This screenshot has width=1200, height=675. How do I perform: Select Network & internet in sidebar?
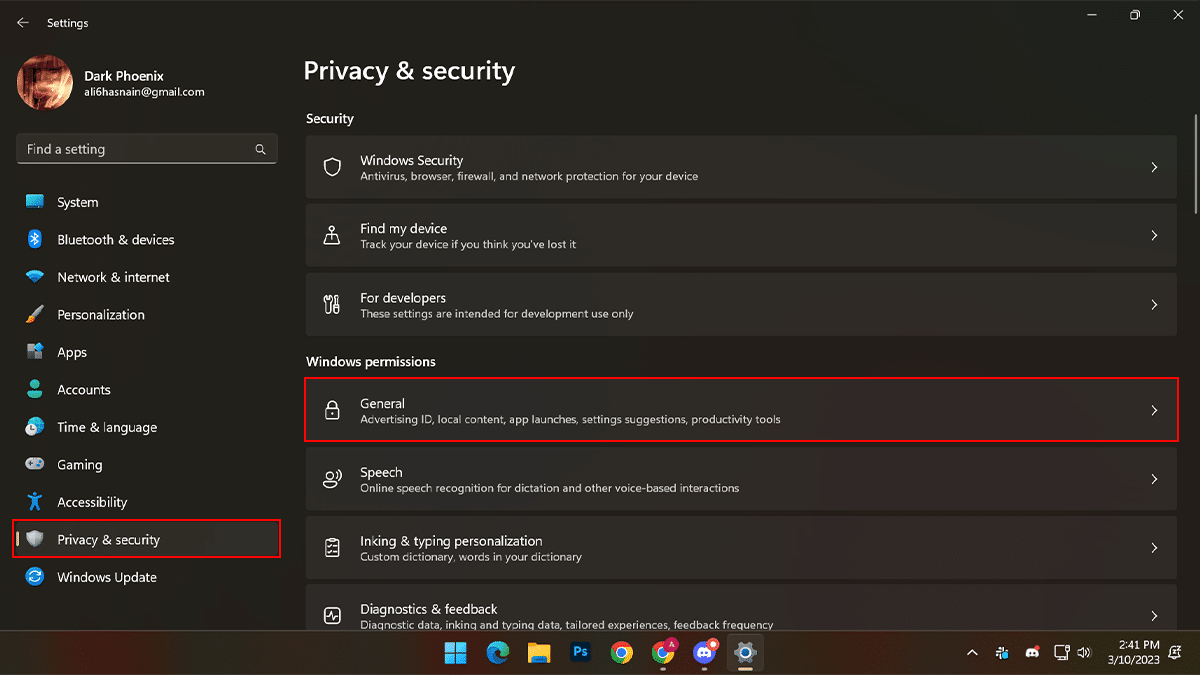coord(113,277)
